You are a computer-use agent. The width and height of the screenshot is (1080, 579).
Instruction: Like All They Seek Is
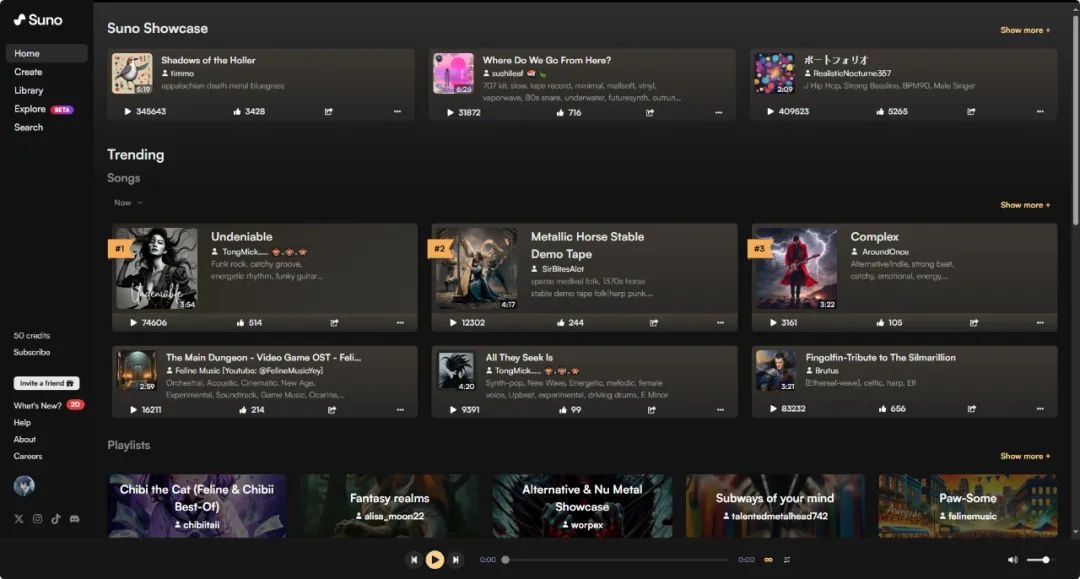pyautogui.click(x=563, y=410)
